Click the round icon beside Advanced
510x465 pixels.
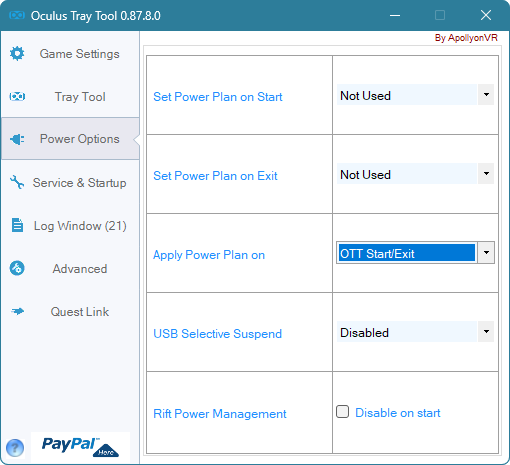[x=17, y=268]
